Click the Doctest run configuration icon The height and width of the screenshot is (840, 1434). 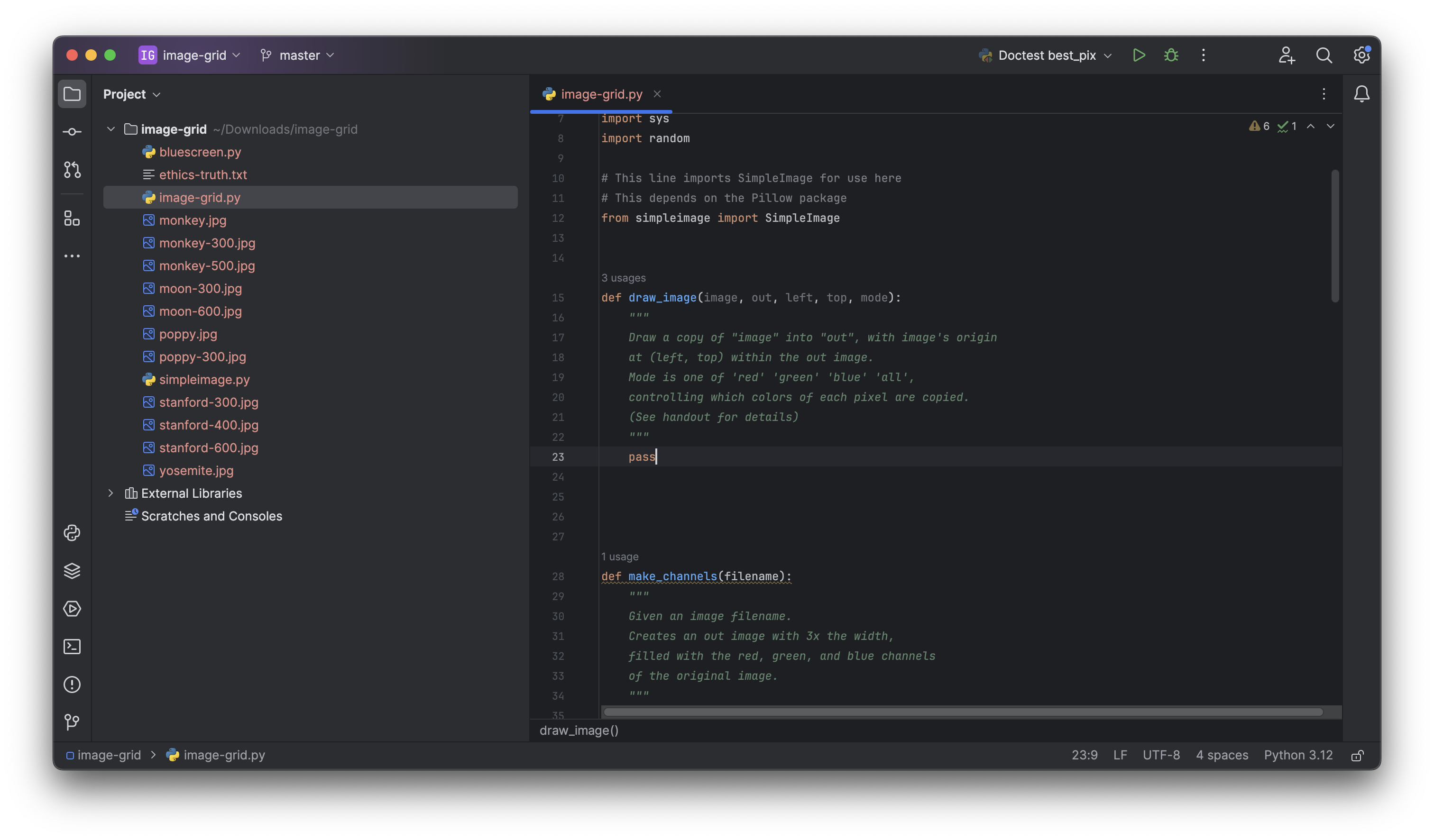pos(986,55)
